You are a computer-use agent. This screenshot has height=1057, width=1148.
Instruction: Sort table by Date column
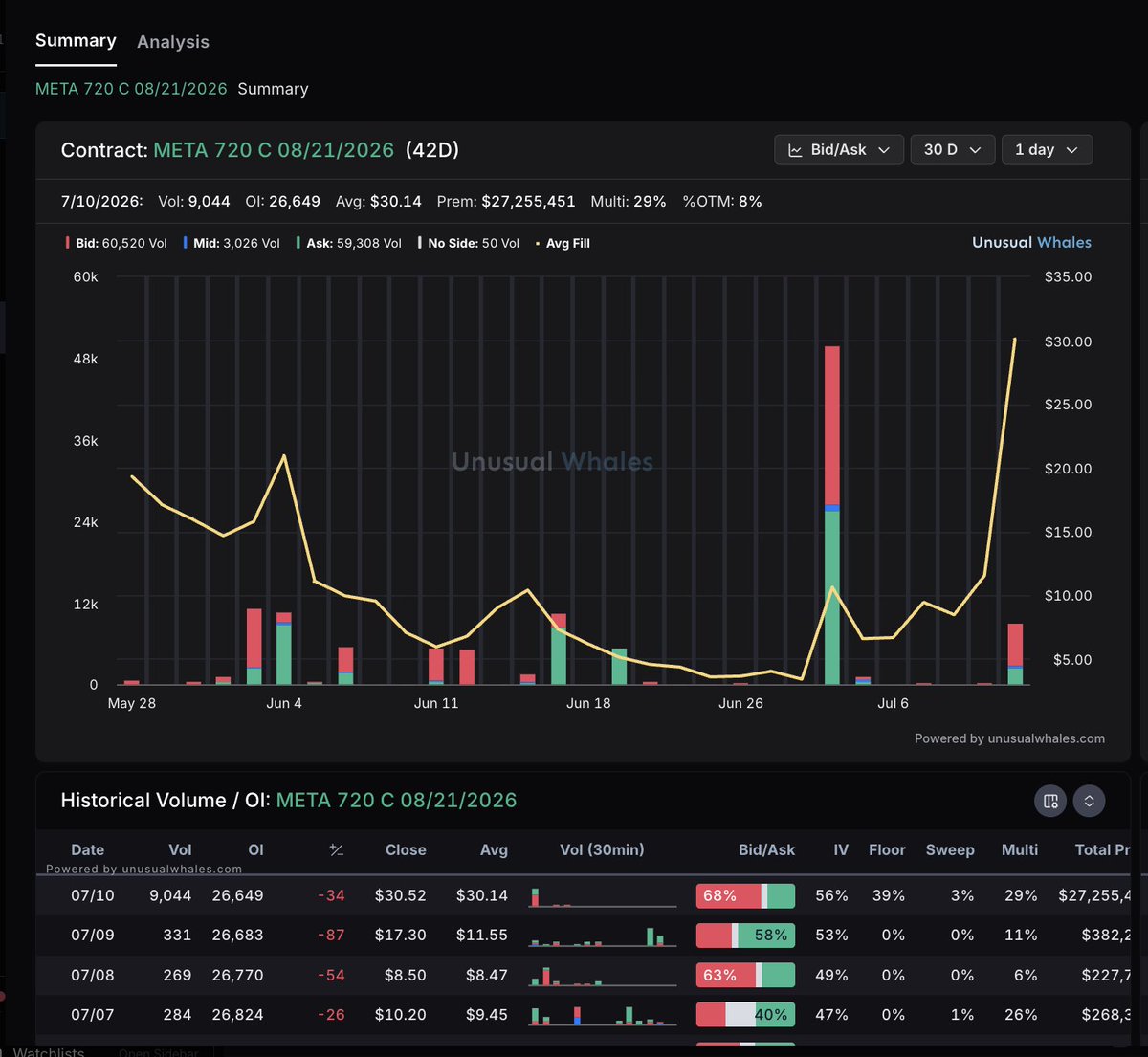click(87, 849)
